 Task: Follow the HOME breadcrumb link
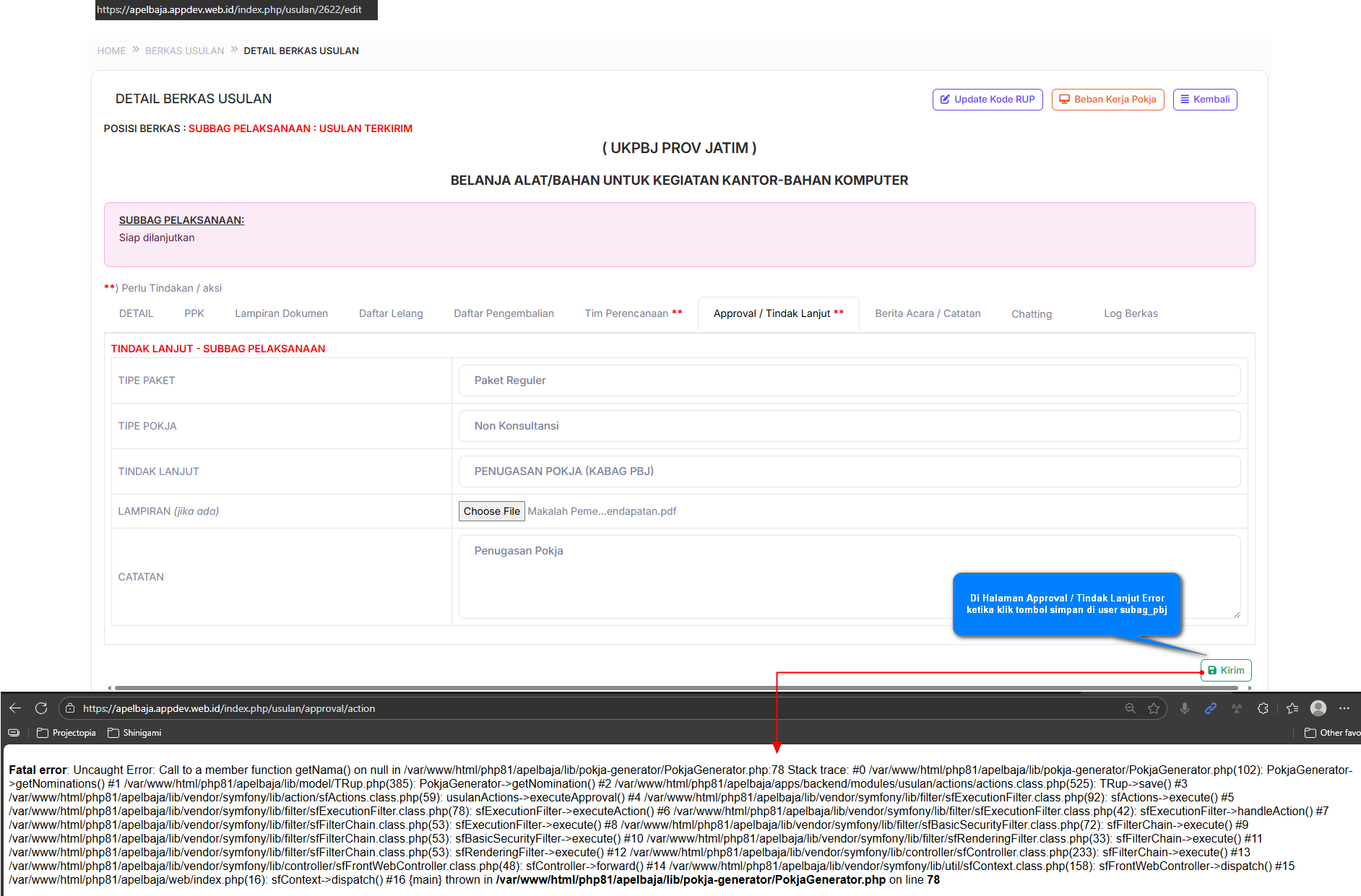point(111,51)
